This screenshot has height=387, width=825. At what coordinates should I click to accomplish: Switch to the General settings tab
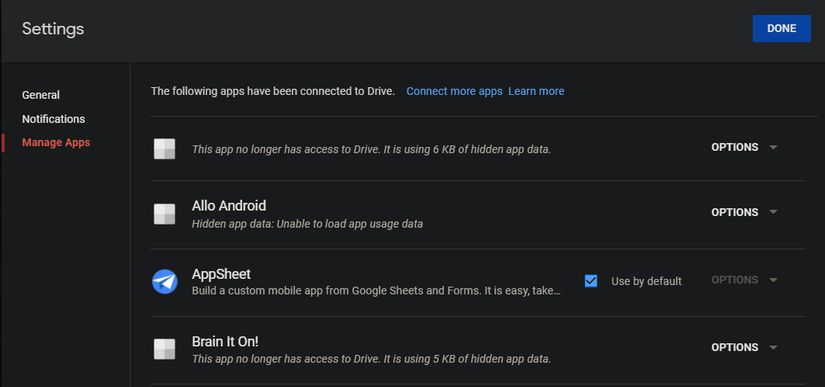point(41,95)
